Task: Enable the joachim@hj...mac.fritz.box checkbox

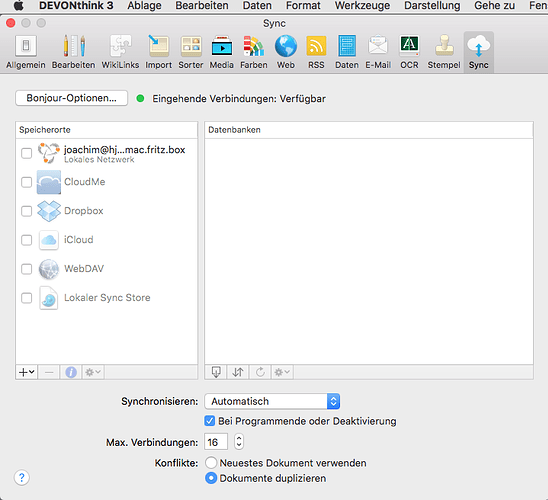Action: 27,153
